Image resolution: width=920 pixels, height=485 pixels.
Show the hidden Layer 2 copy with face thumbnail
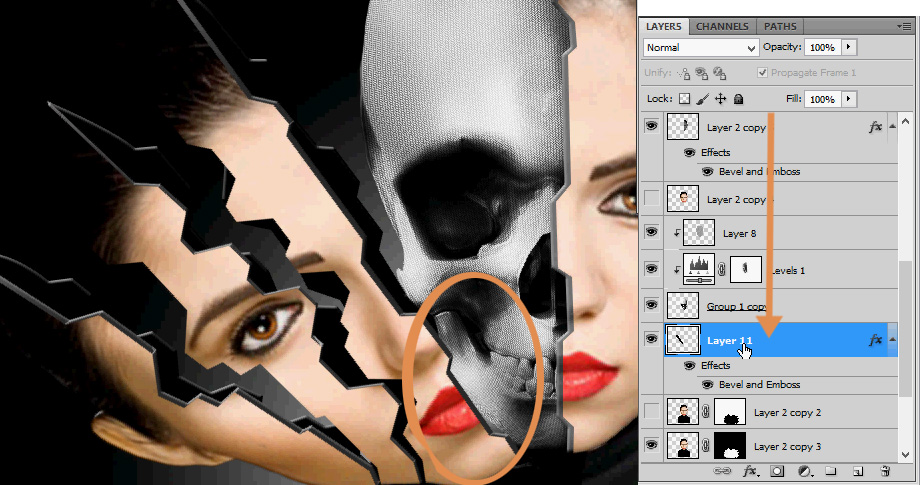coord(651,199)
